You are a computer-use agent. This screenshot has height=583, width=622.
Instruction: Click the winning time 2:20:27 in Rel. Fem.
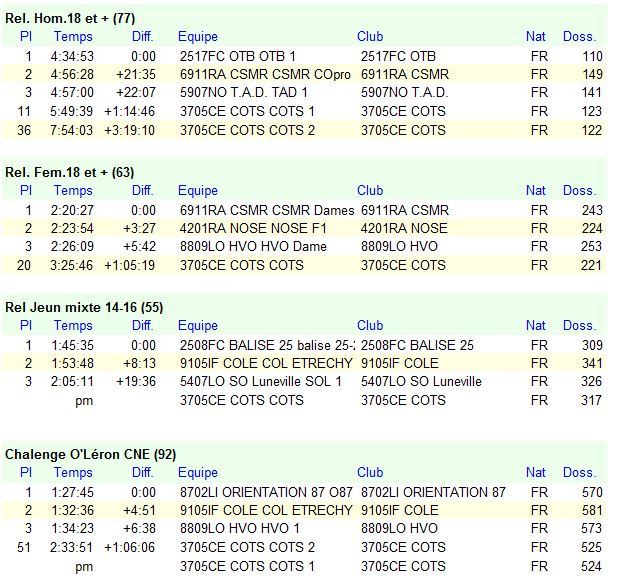74,210
